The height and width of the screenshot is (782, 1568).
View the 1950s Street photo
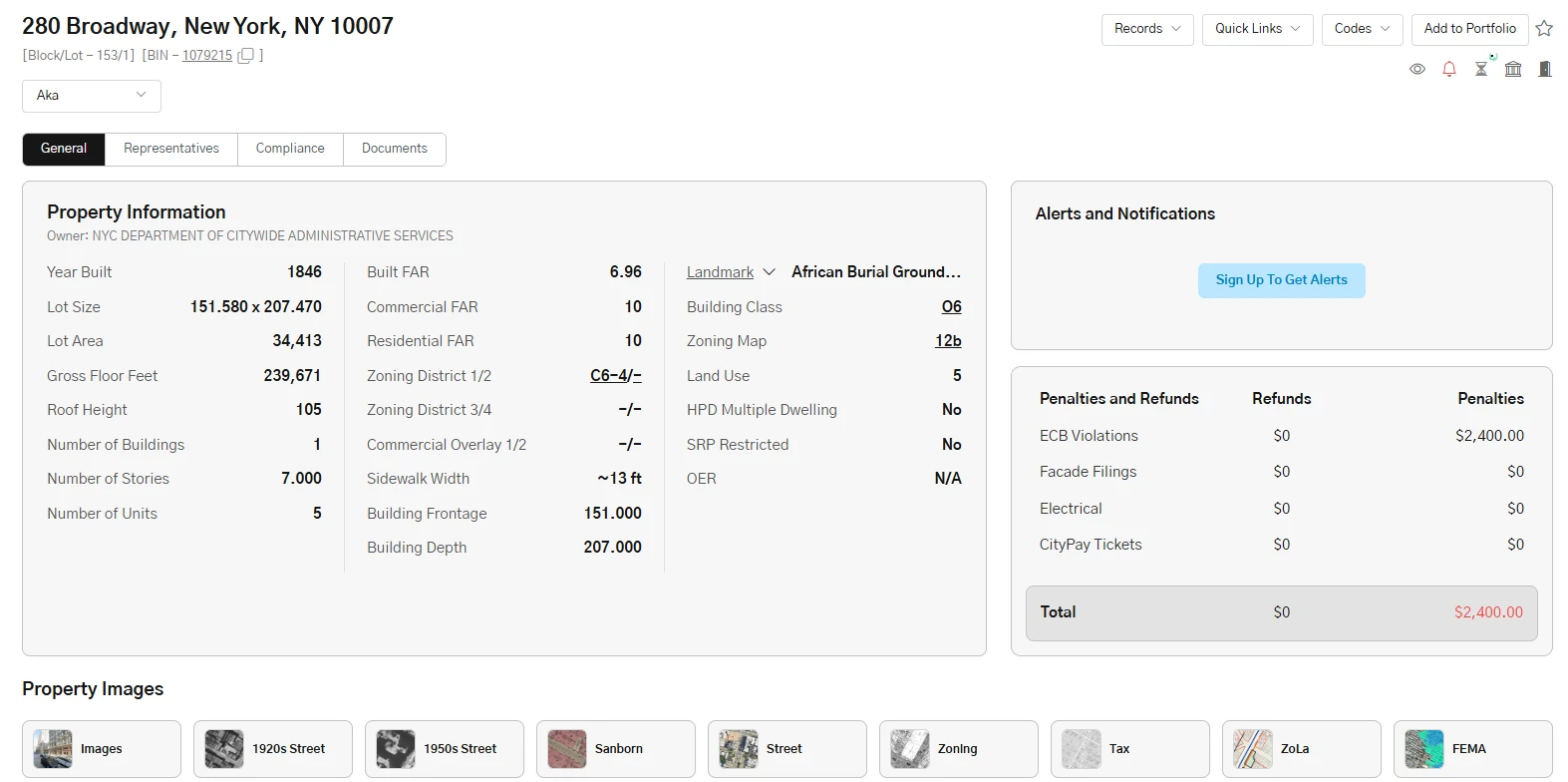(445, 749)
